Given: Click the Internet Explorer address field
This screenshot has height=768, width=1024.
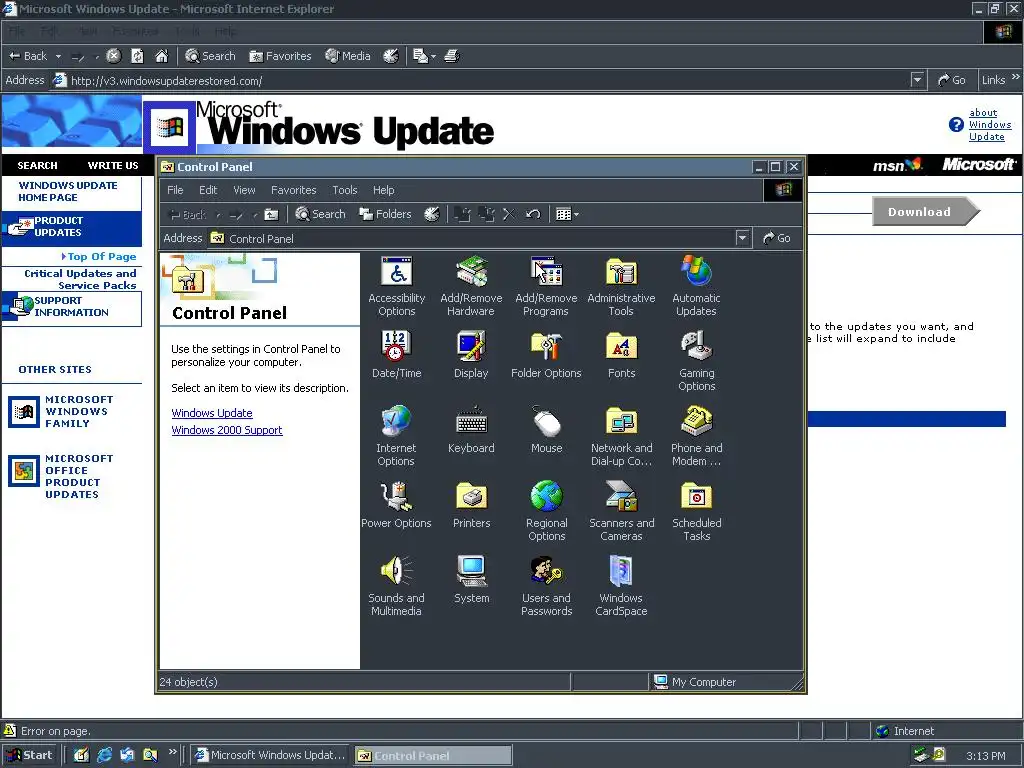Looking at the screenshot, I should point(487,80).
